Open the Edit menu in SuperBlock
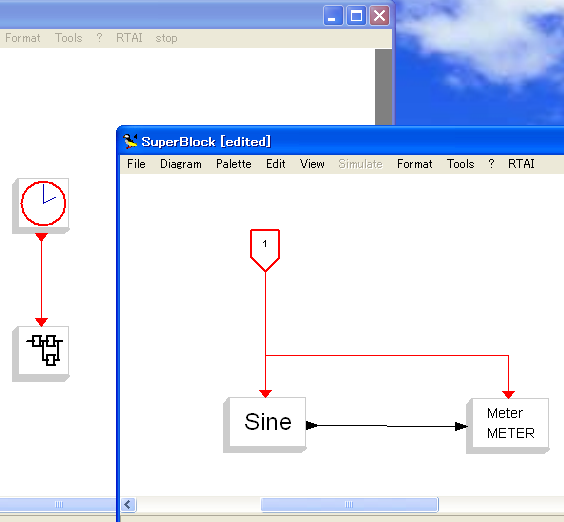Viewport: 564px width, 522px height. [276, 164]
